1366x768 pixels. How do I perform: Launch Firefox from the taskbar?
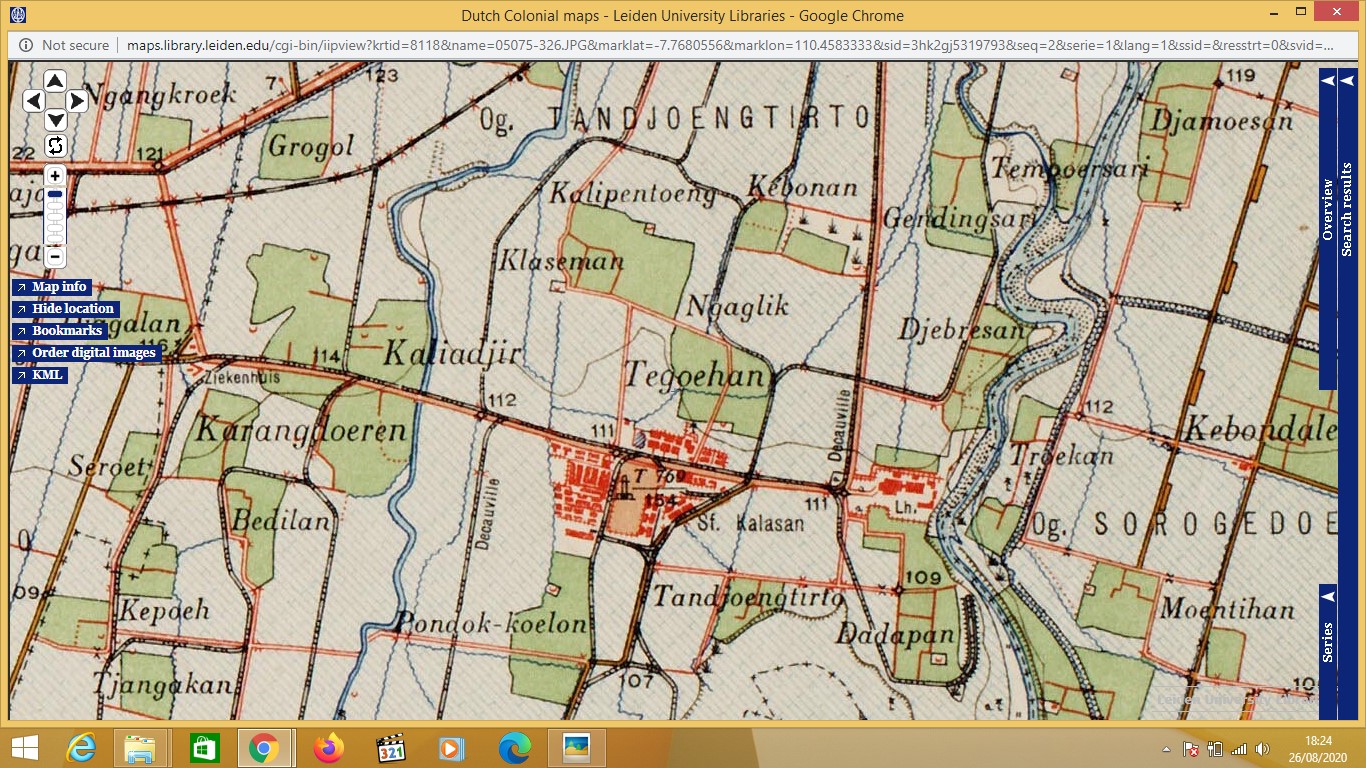[x=327, y=748]
